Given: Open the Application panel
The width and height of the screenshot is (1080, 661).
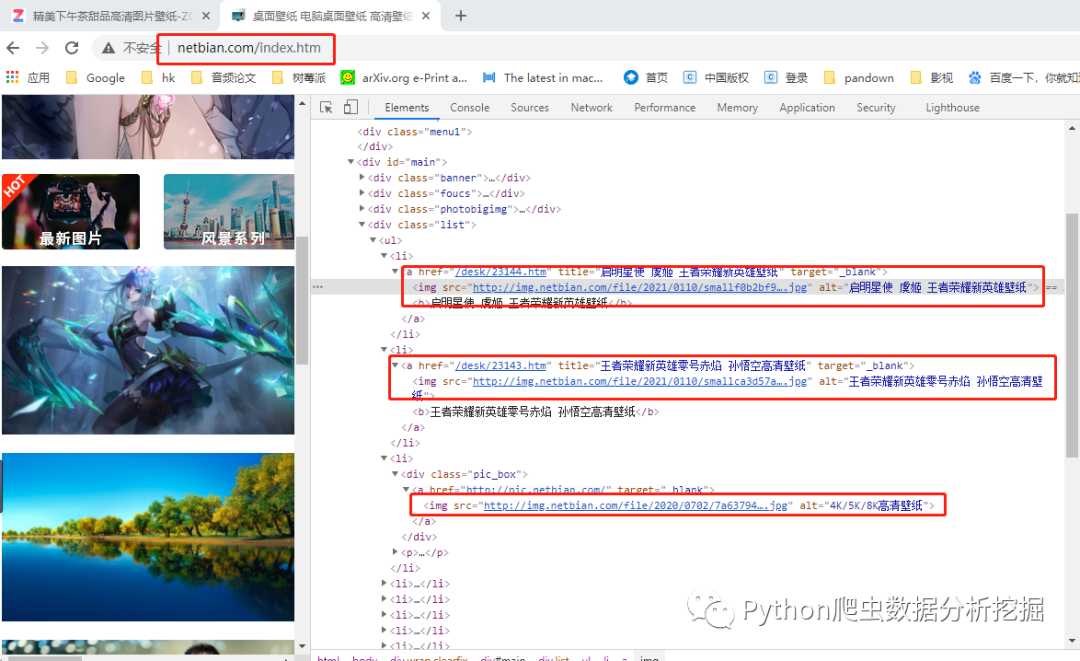Looking at the screenshot, I should point(807,107).
